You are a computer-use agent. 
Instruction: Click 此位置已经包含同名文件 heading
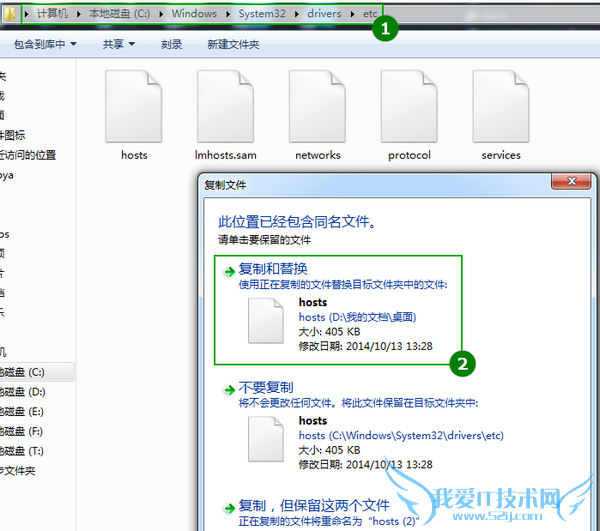297,221
